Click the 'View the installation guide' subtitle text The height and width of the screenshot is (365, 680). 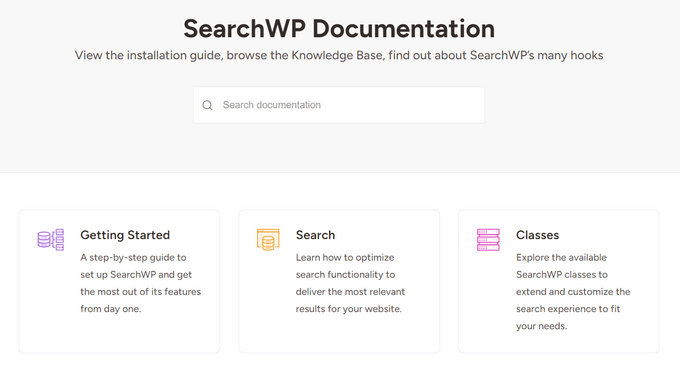pyautogui.click(x=339, y=55)
